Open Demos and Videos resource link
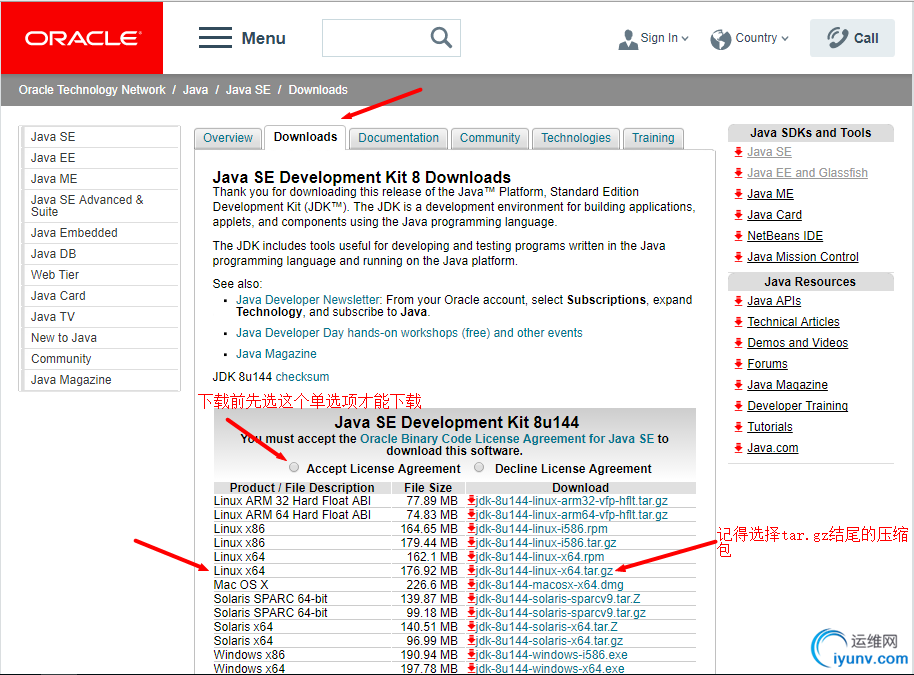 pos(797,343)
